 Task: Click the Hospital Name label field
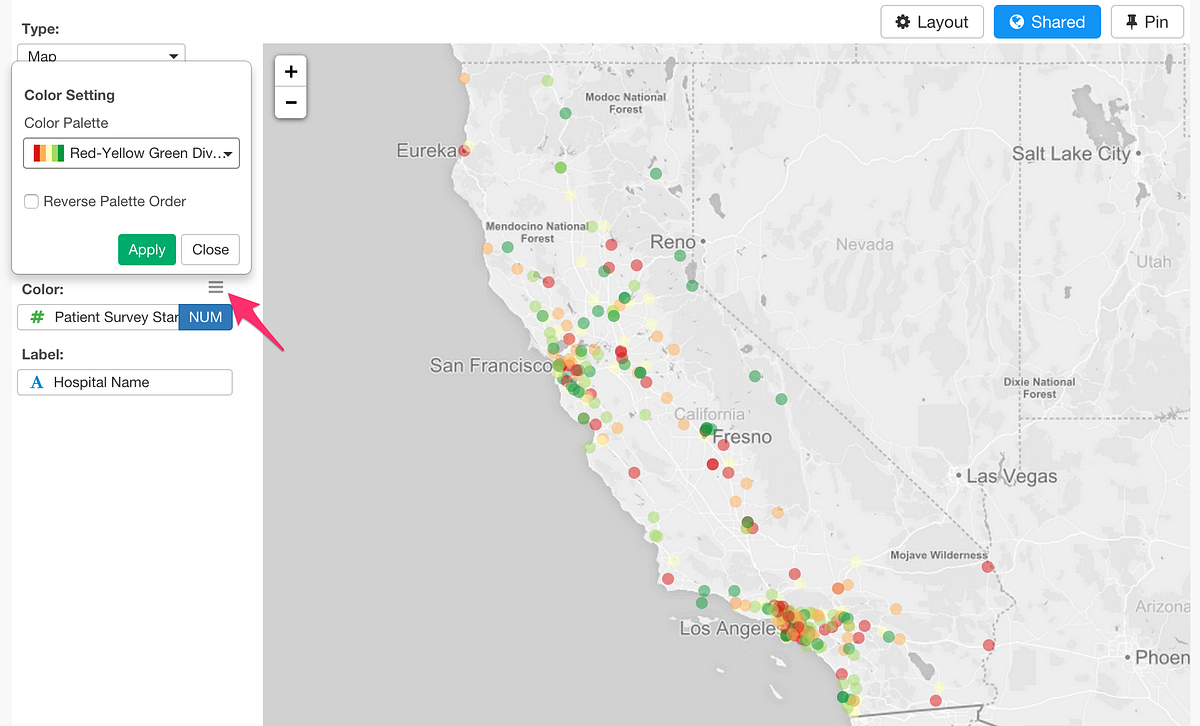pyautogui.click(x=125, y=382)
